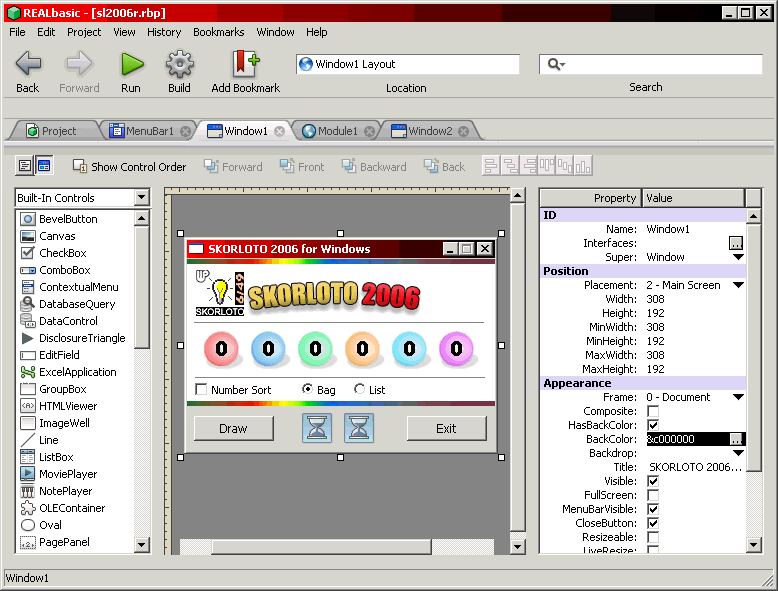Click the Draw button in layout

click(233, 428)
